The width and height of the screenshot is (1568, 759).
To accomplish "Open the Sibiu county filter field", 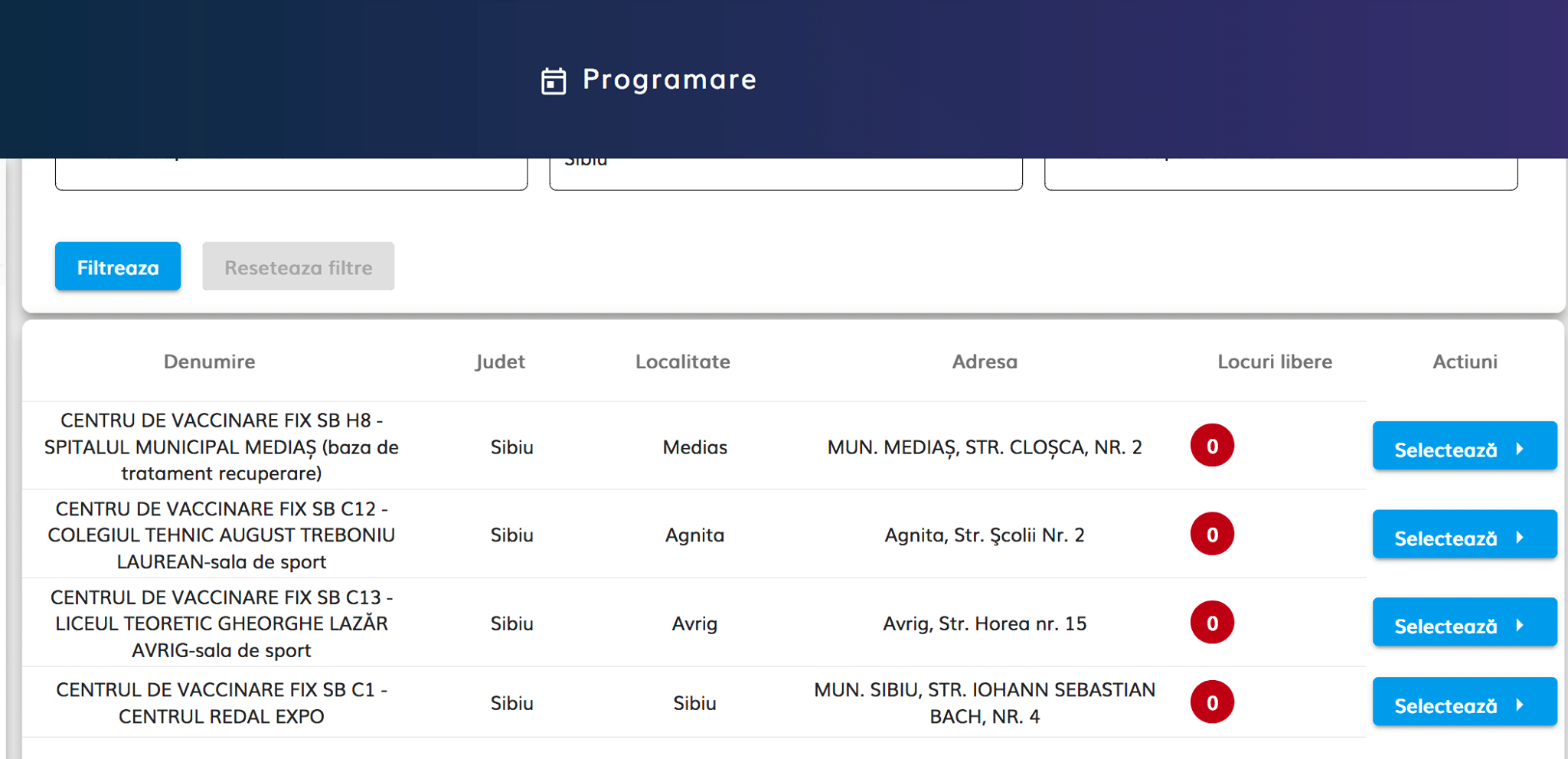I will (786, 173).
